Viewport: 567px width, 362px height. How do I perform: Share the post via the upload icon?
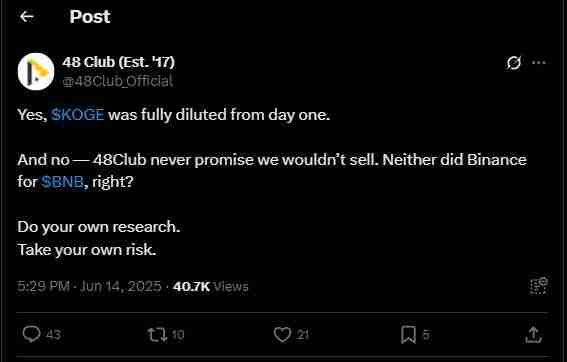point(533,335)
